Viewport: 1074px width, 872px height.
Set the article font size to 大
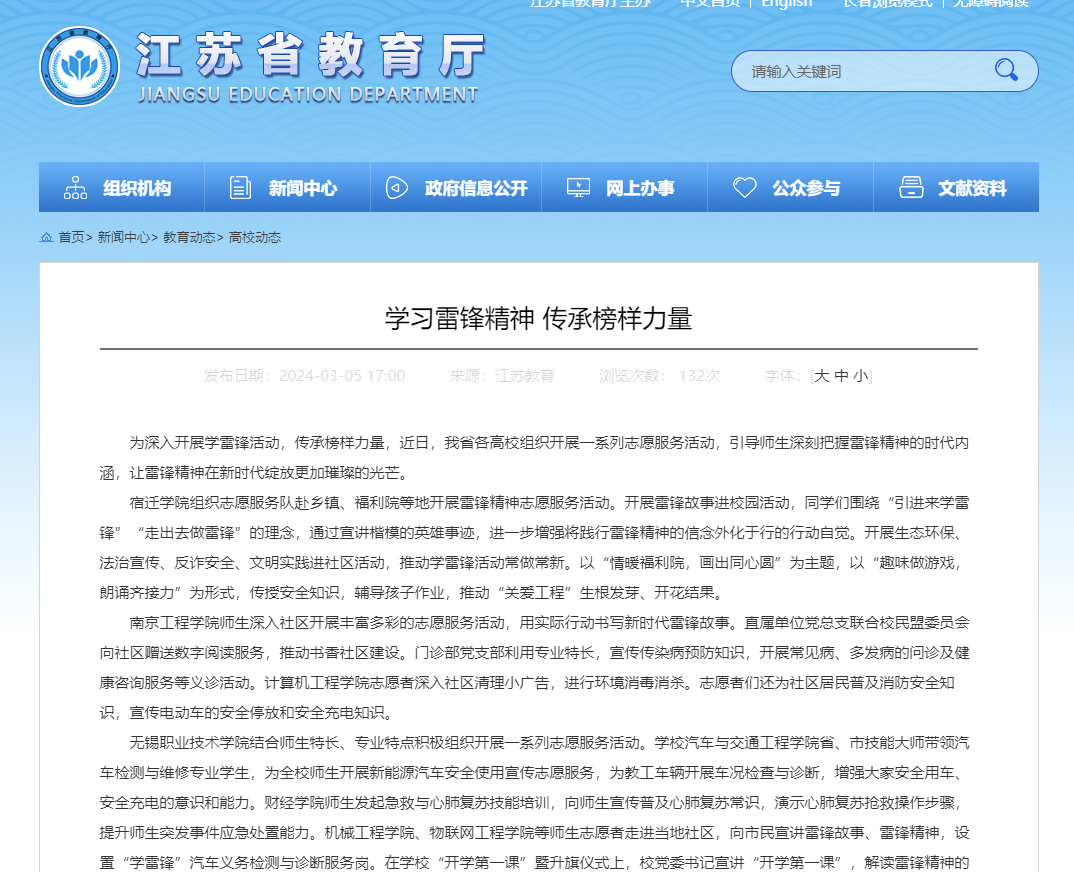821,376
